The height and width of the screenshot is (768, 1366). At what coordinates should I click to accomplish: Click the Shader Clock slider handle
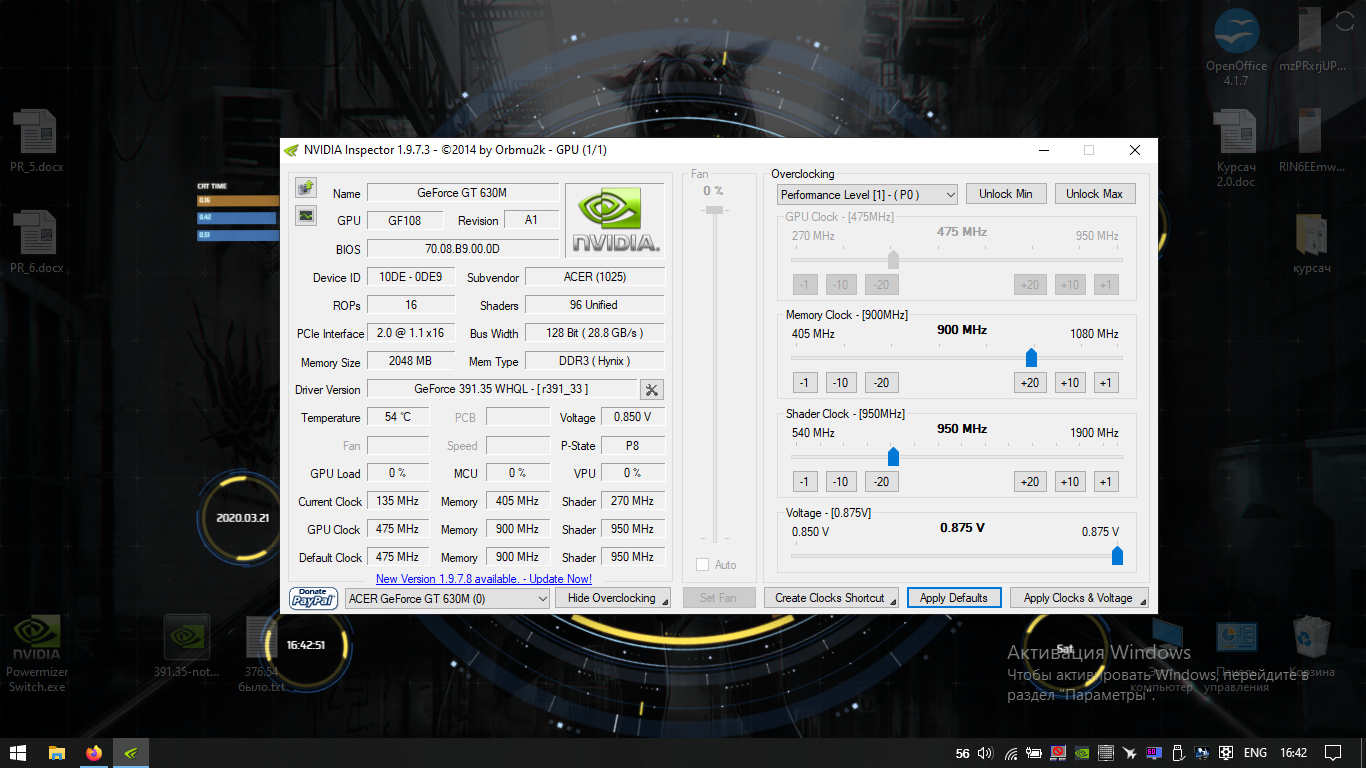point(894,457)
